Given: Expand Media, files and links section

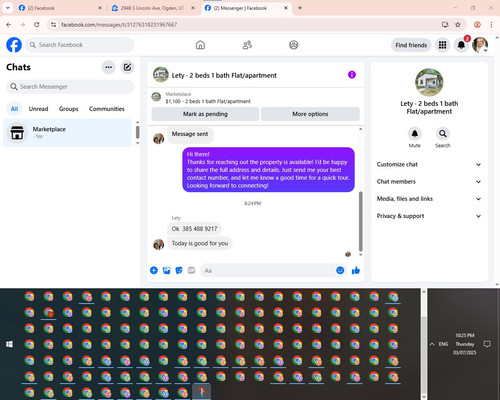Looking at the screenshot, I should tap(429, 199).
